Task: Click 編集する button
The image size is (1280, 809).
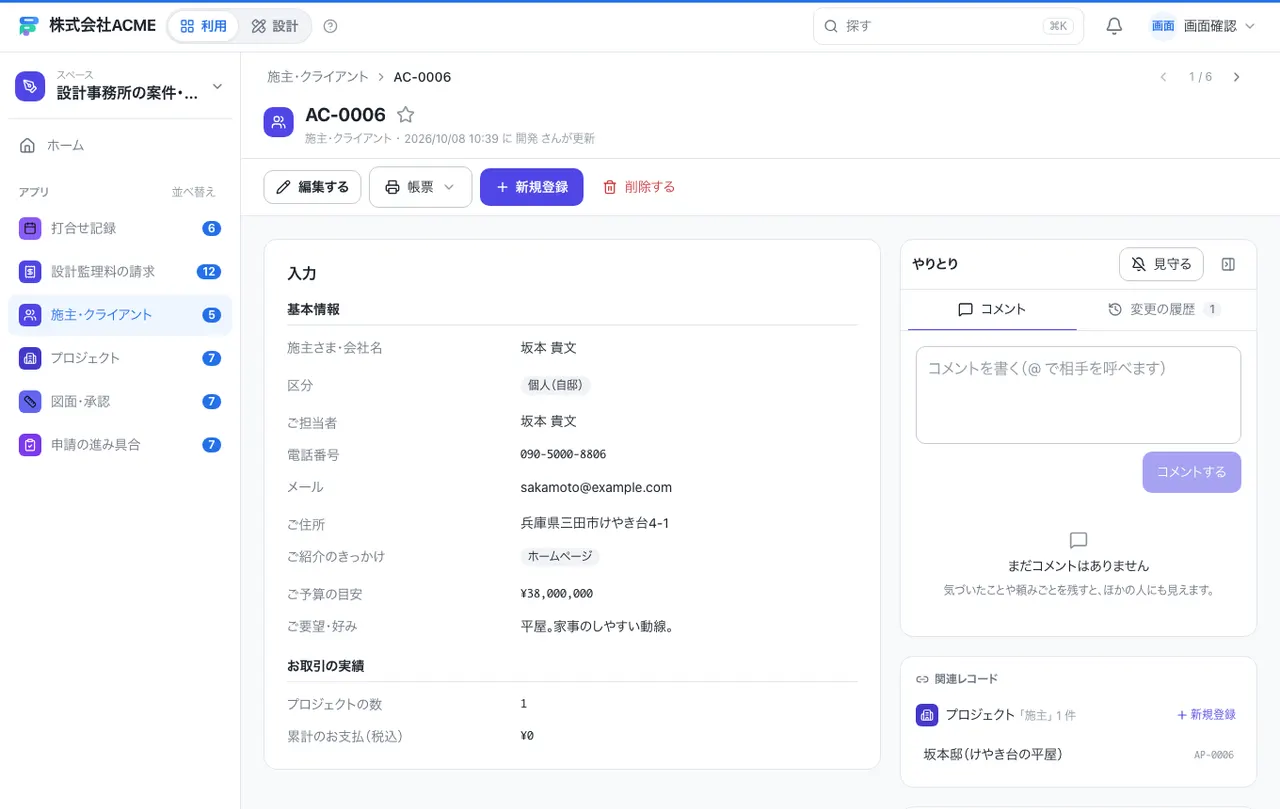Action: pos(312,187)
